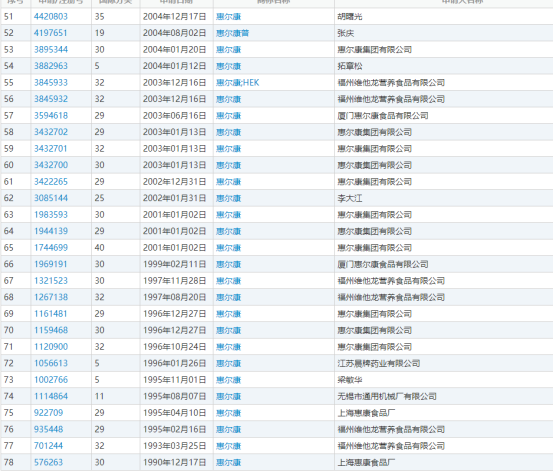554x474 pixels.
Task: Select date 1997年11月28日
Action: (175, 281)
